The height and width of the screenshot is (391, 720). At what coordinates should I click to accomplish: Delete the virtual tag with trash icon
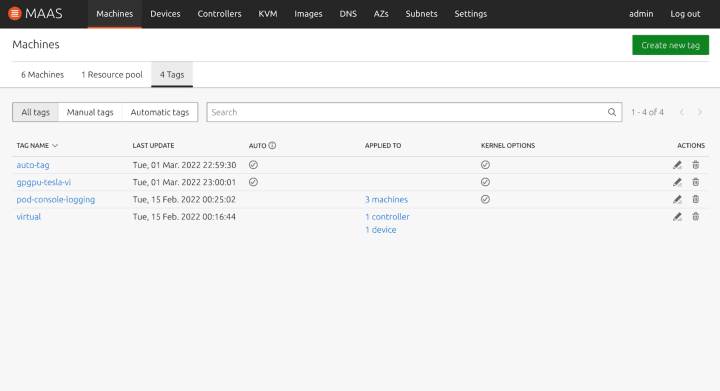click(x=696, y=217)
